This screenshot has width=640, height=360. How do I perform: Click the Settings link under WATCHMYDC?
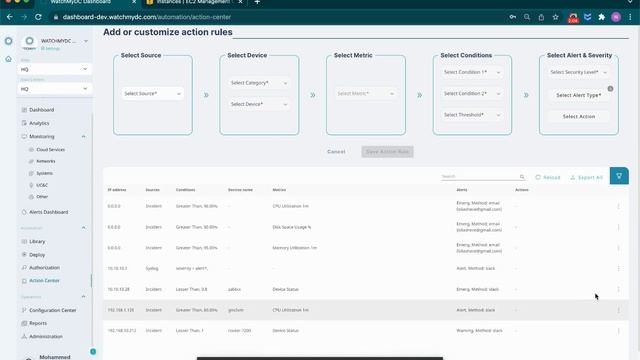click(51, 49)
